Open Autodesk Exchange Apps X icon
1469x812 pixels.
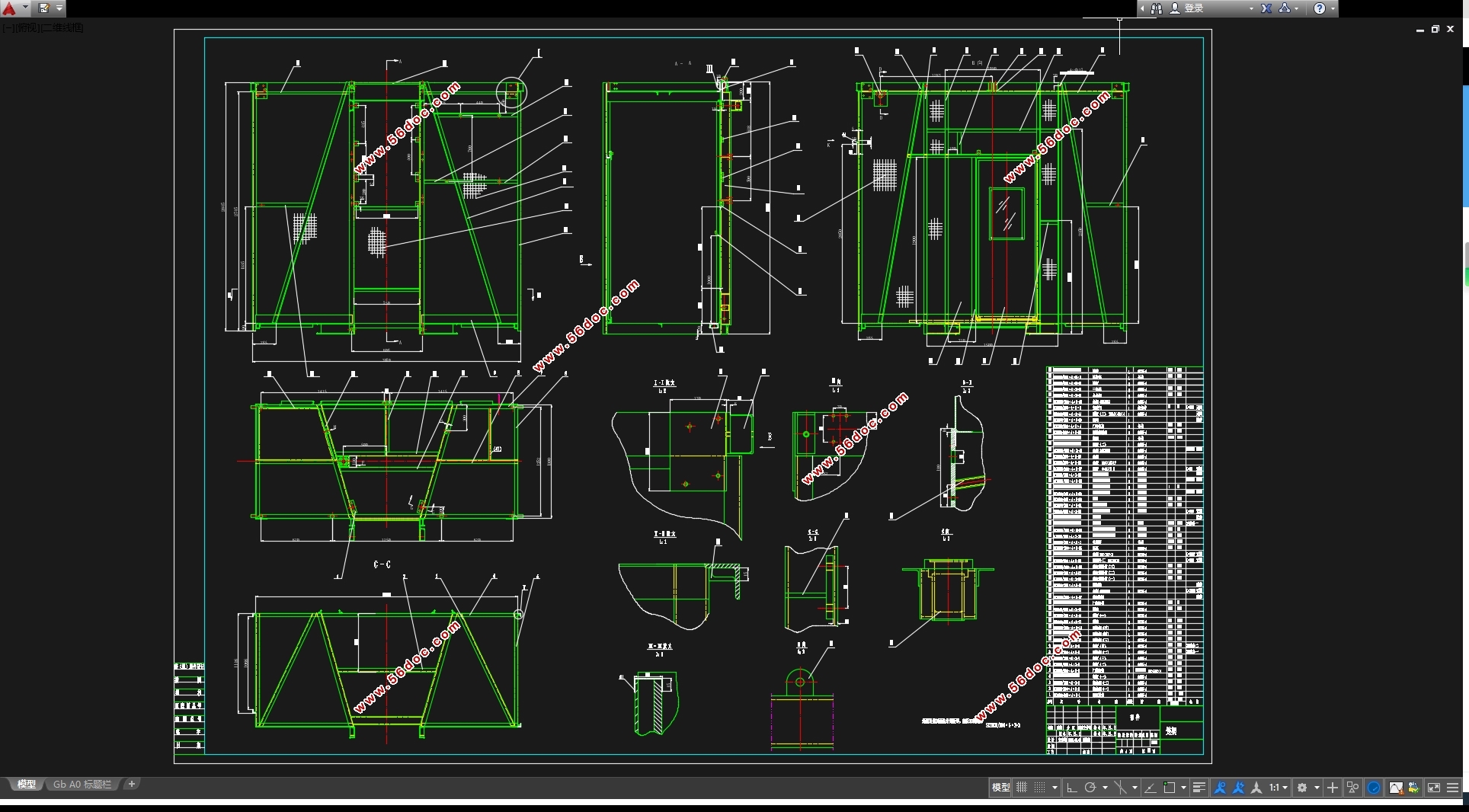click(x=1266, y=8)
